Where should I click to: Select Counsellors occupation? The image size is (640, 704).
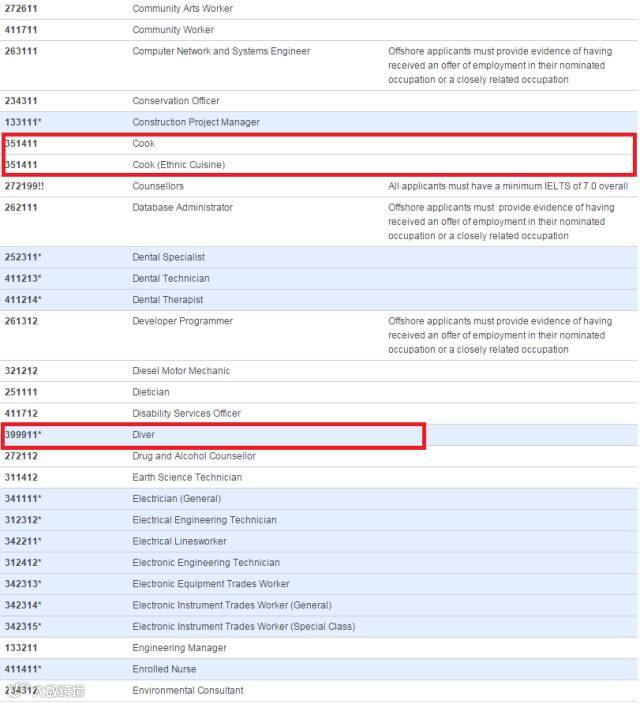pos(158,186)
